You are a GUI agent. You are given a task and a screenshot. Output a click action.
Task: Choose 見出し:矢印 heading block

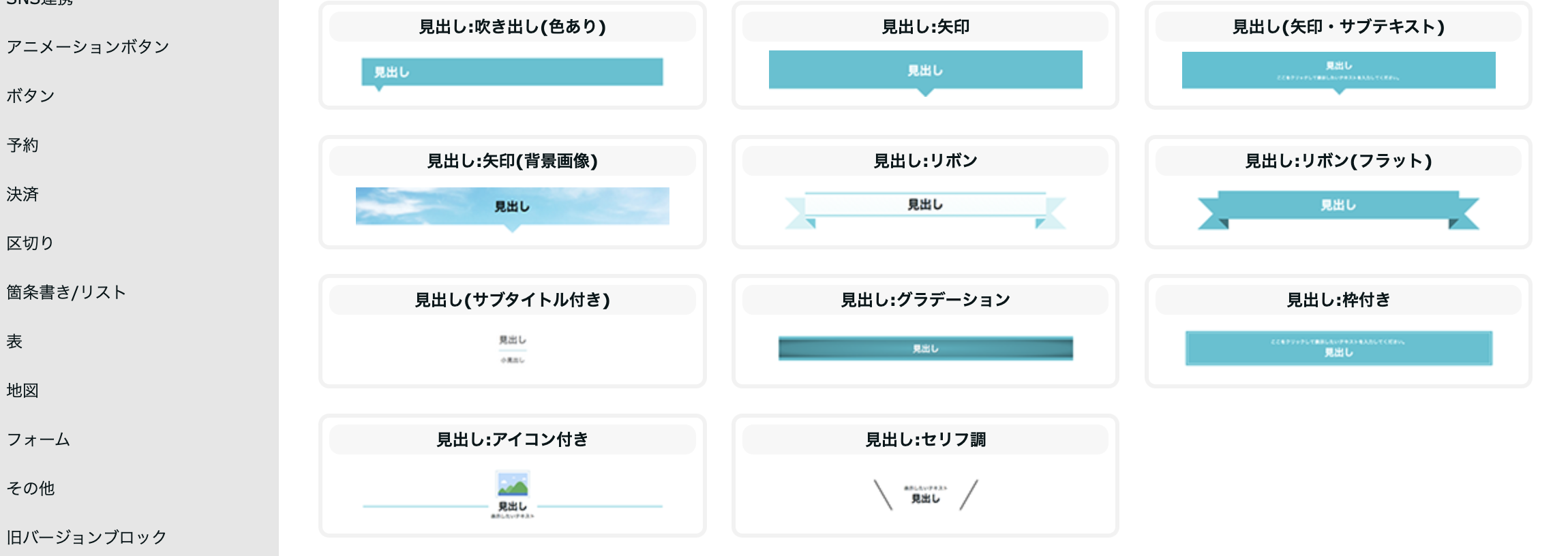pyautogui.click(x=925, y=70)
